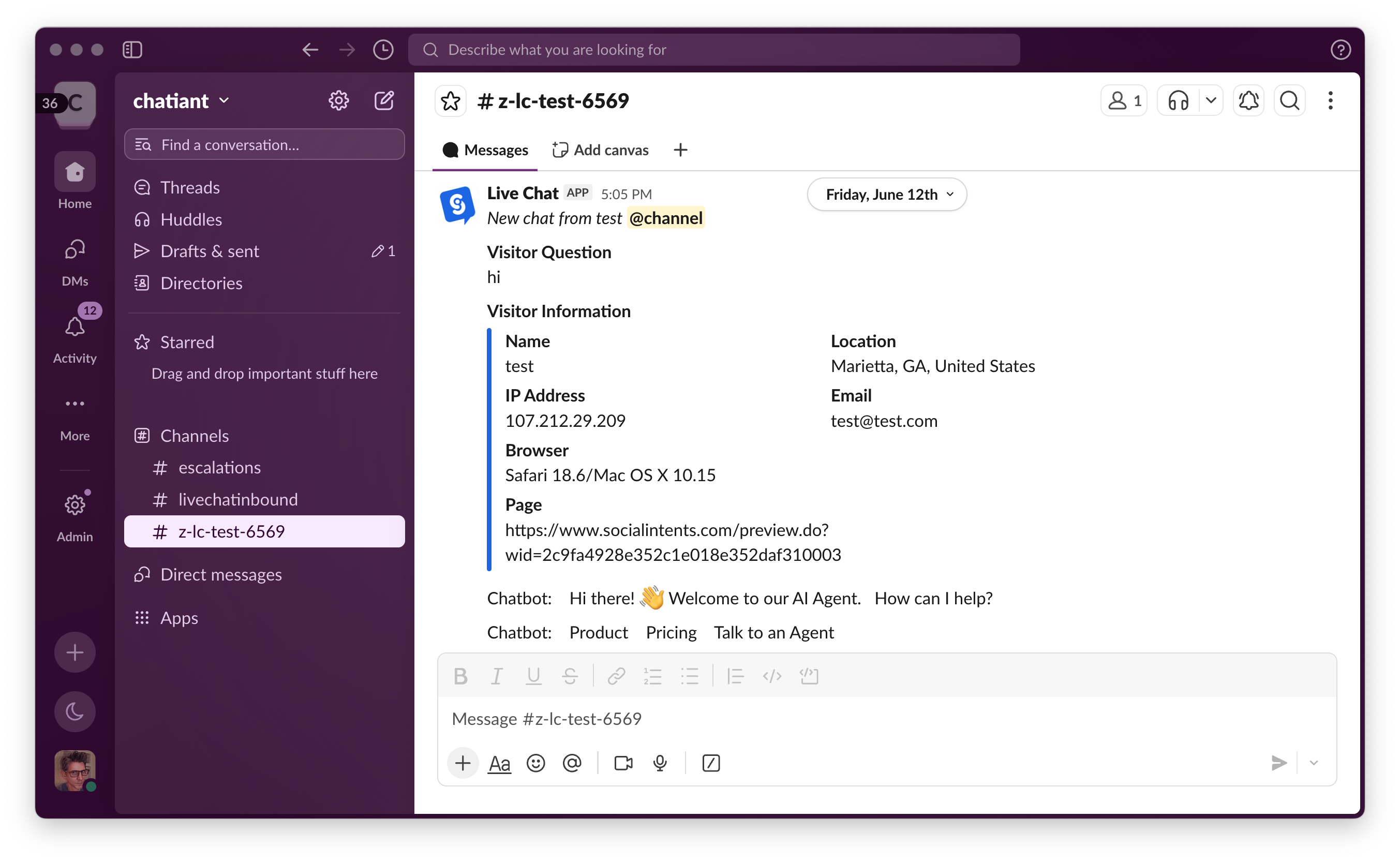The height and width of the screenshot is (862, 1400).
Task: Search within the channel magnifier icon
Action: [1289, 101]
